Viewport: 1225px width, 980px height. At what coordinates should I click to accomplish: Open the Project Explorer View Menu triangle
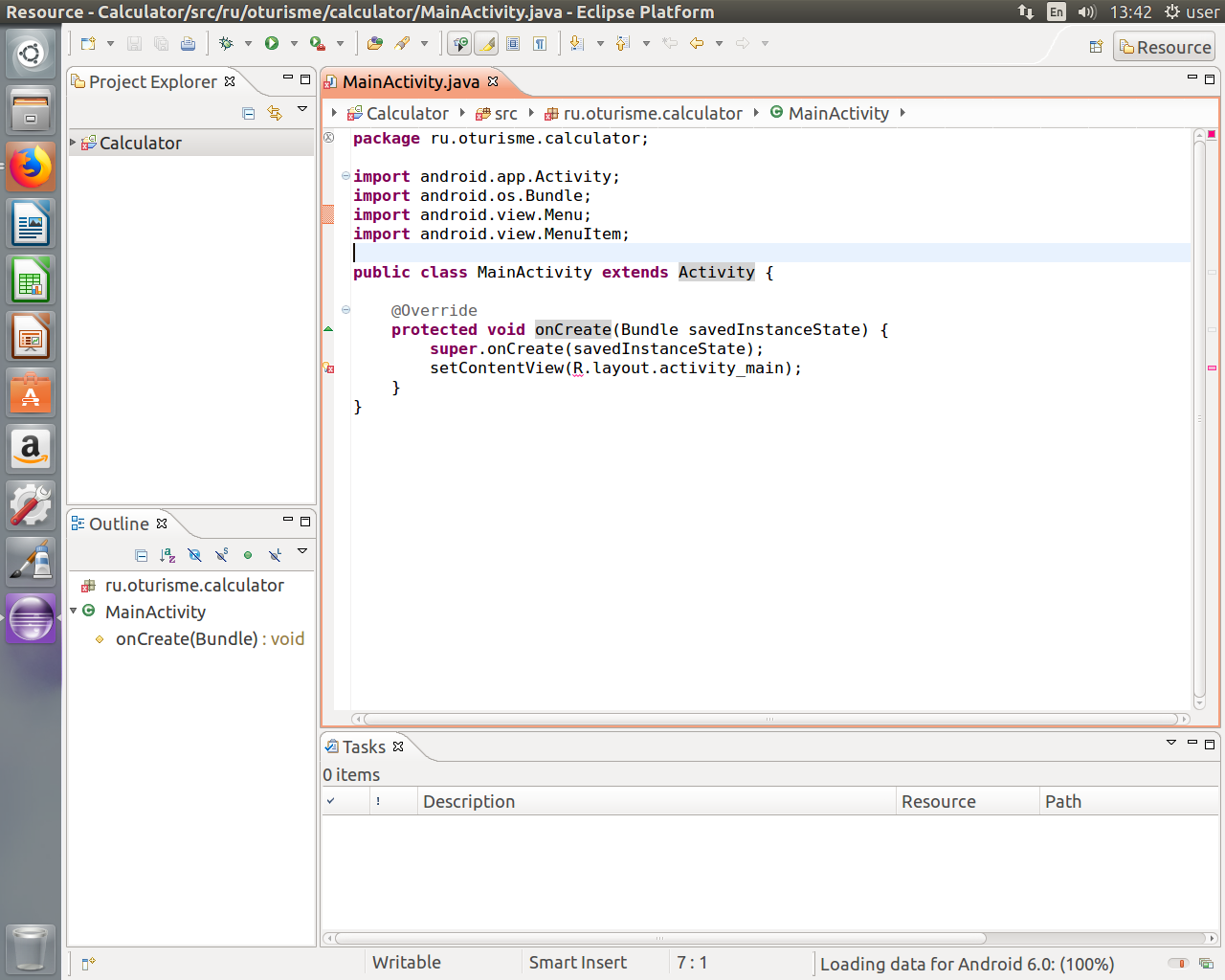click(302, 109)
